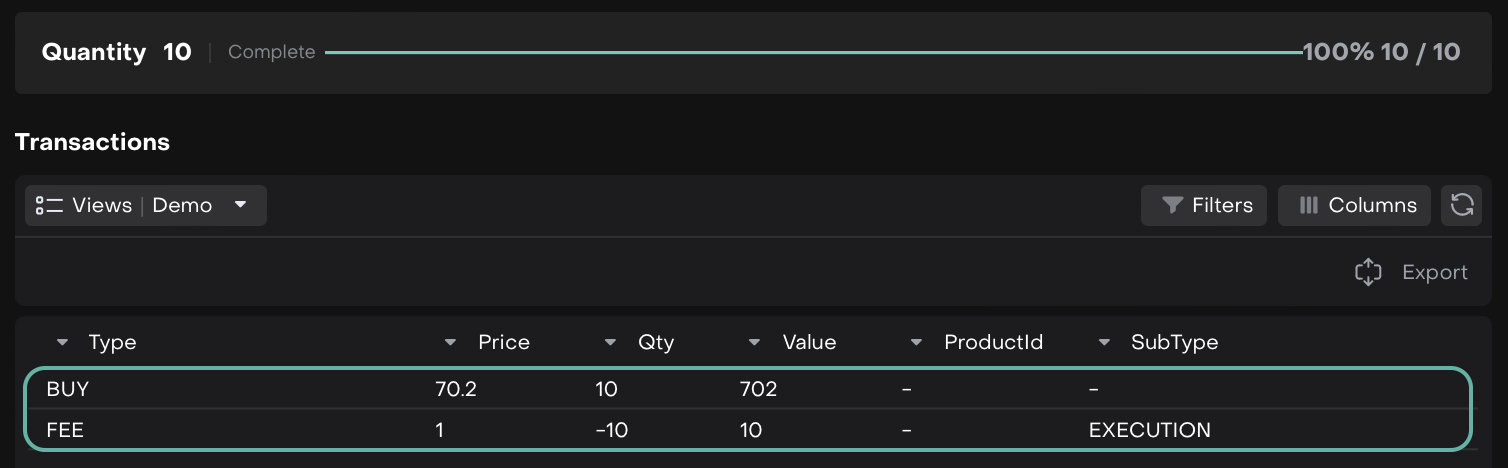Open the Value column menu arrow

click(x=755, y=342)
